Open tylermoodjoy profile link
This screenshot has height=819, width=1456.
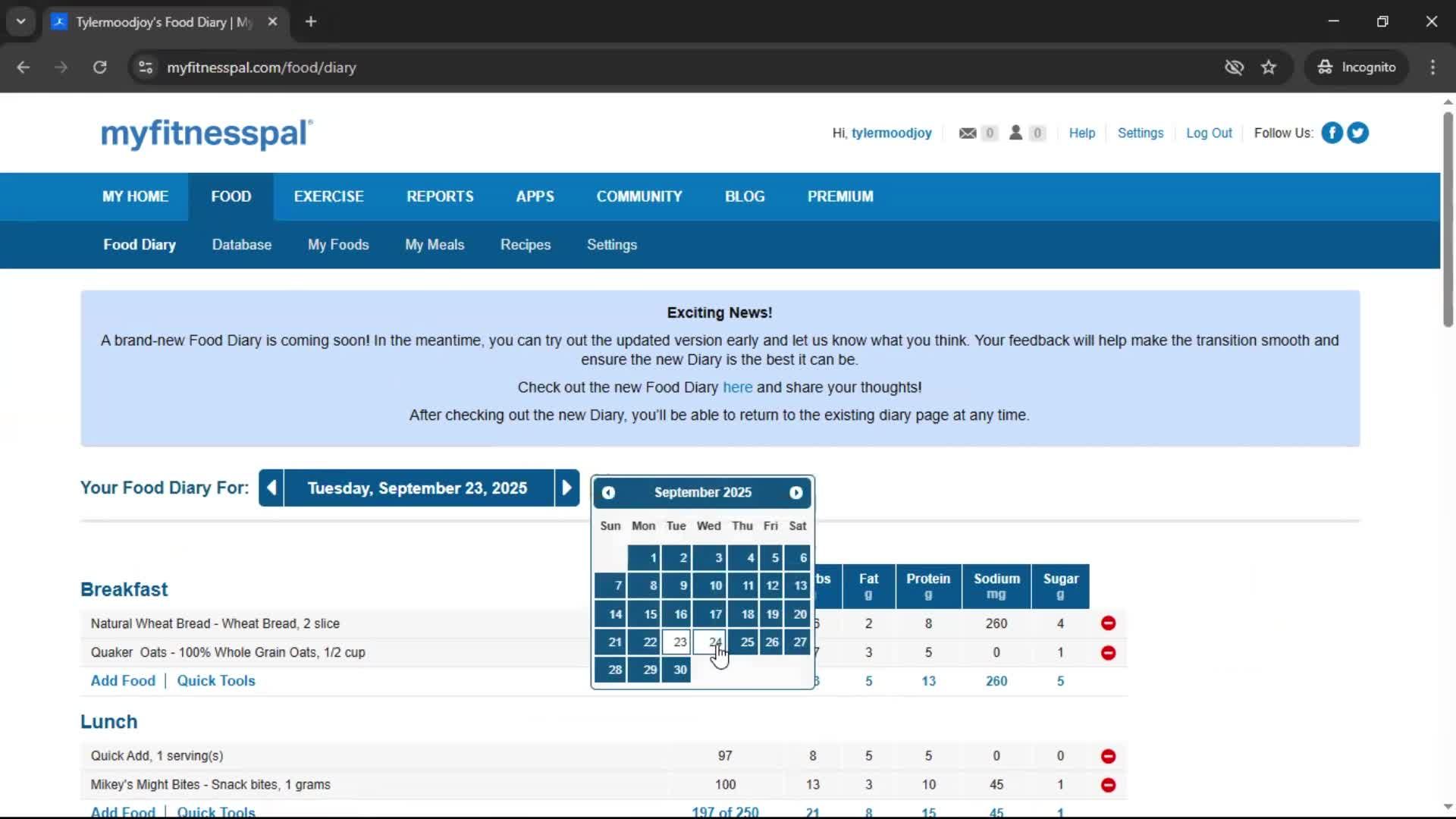coord(891,133)
